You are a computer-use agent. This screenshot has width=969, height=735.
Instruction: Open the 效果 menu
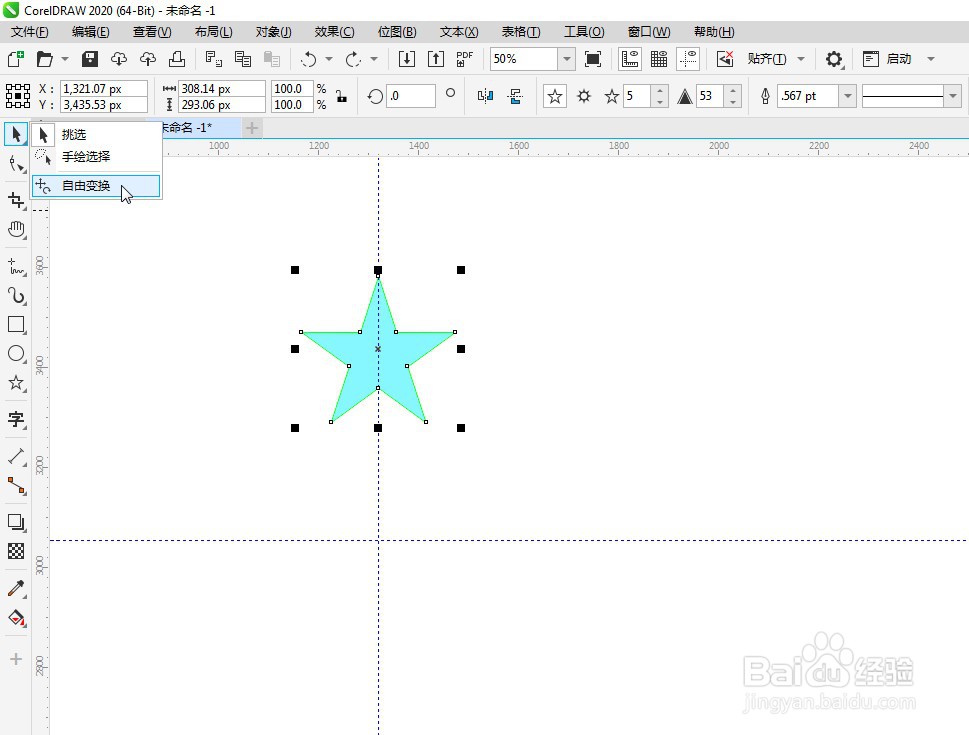point(334,32)
